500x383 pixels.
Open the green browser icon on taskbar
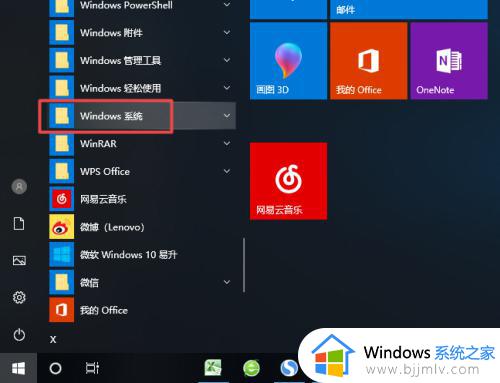(251, 368)
